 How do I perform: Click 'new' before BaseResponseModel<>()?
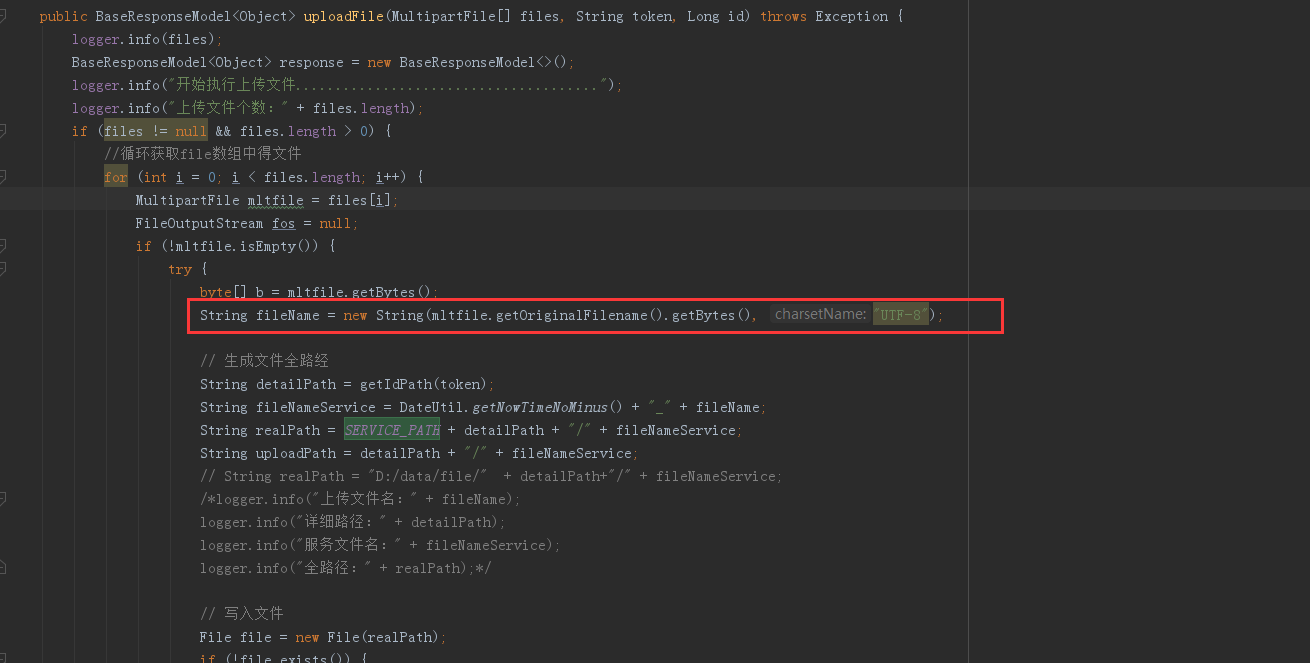point(379,62)
